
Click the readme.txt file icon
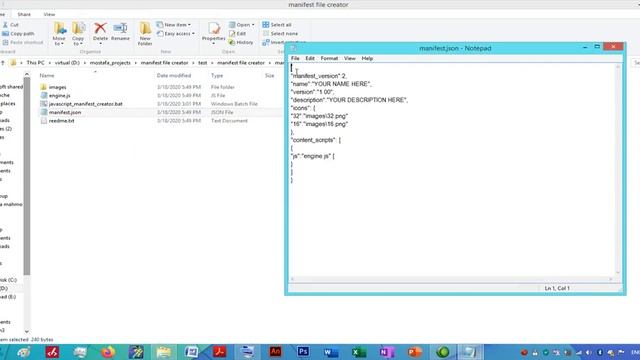click(x=44, y=121)
